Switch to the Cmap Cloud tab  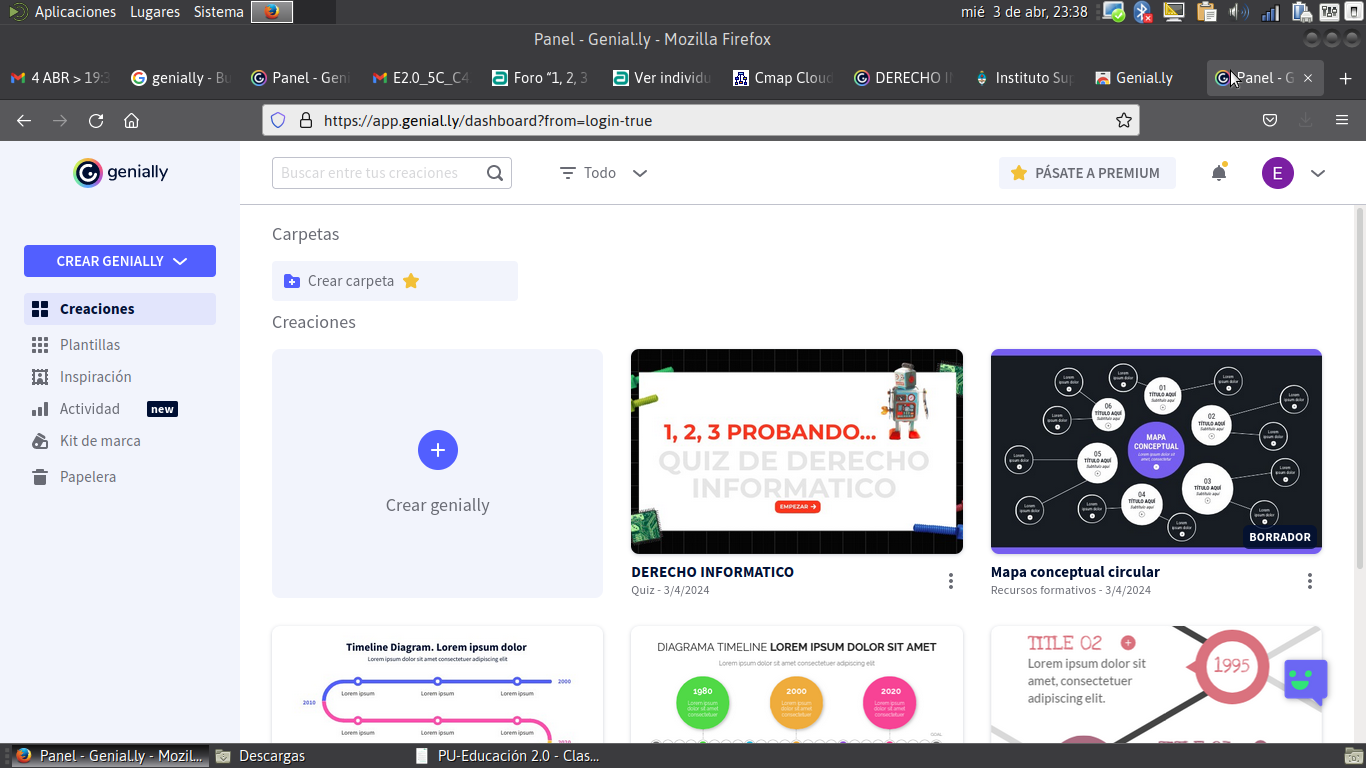pos(782,78)
